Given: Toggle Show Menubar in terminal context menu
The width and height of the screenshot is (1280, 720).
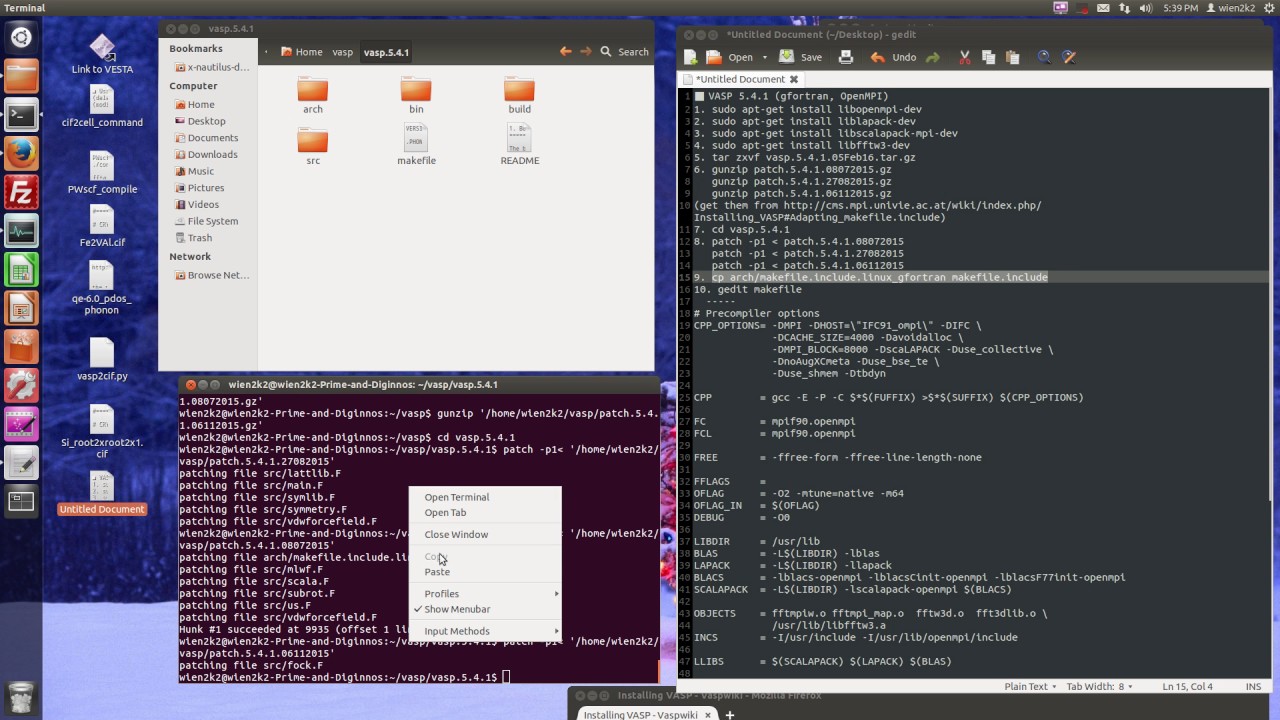Looking at the screenshot, I should (485, 609).
